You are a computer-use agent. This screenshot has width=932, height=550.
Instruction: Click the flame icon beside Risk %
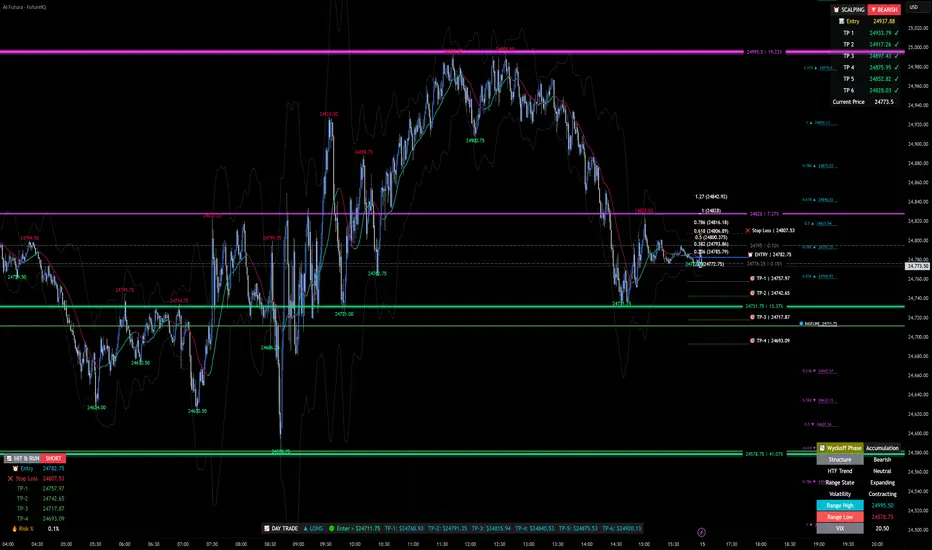pos(14,529)
